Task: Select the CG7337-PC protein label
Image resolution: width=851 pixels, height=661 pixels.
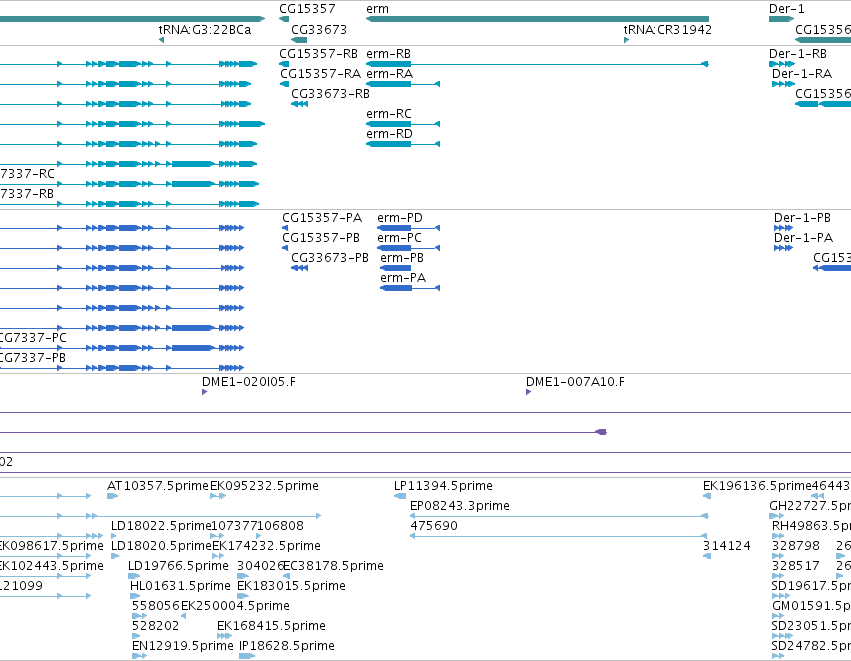Action: (33, 338)
